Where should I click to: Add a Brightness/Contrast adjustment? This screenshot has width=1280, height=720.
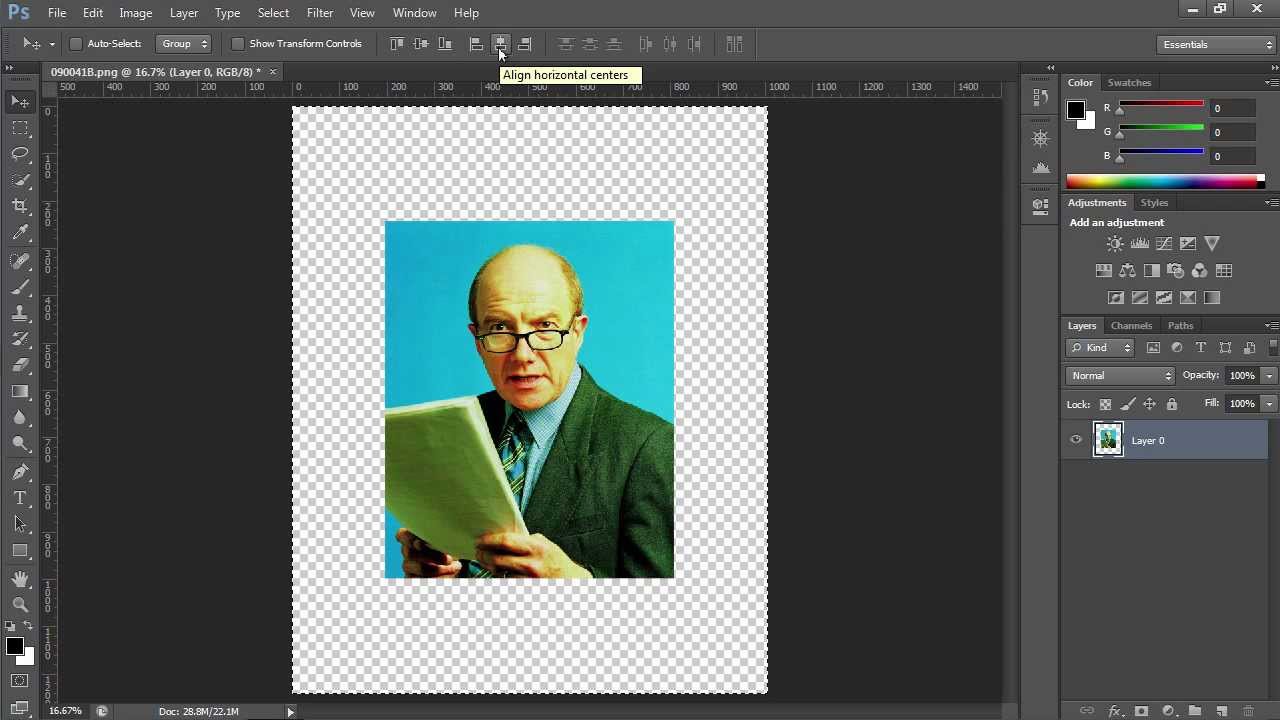click(x=1115, y=244)
